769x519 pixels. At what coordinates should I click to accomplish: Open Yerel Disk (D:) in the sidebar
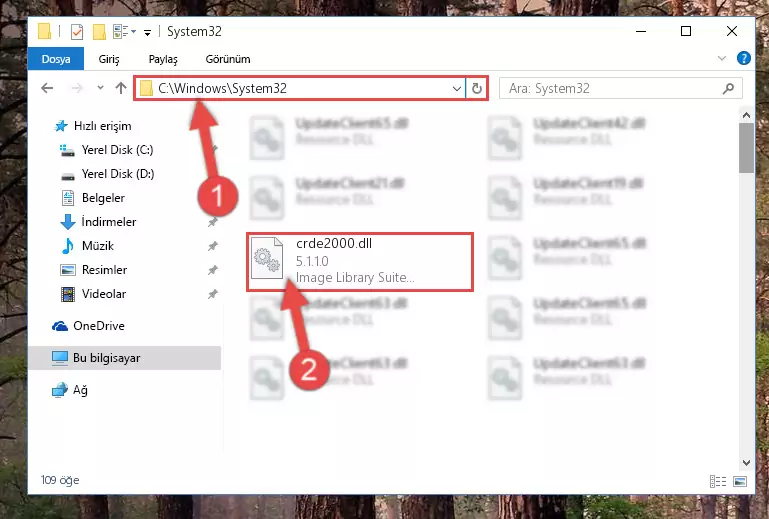tap(118, 174)
